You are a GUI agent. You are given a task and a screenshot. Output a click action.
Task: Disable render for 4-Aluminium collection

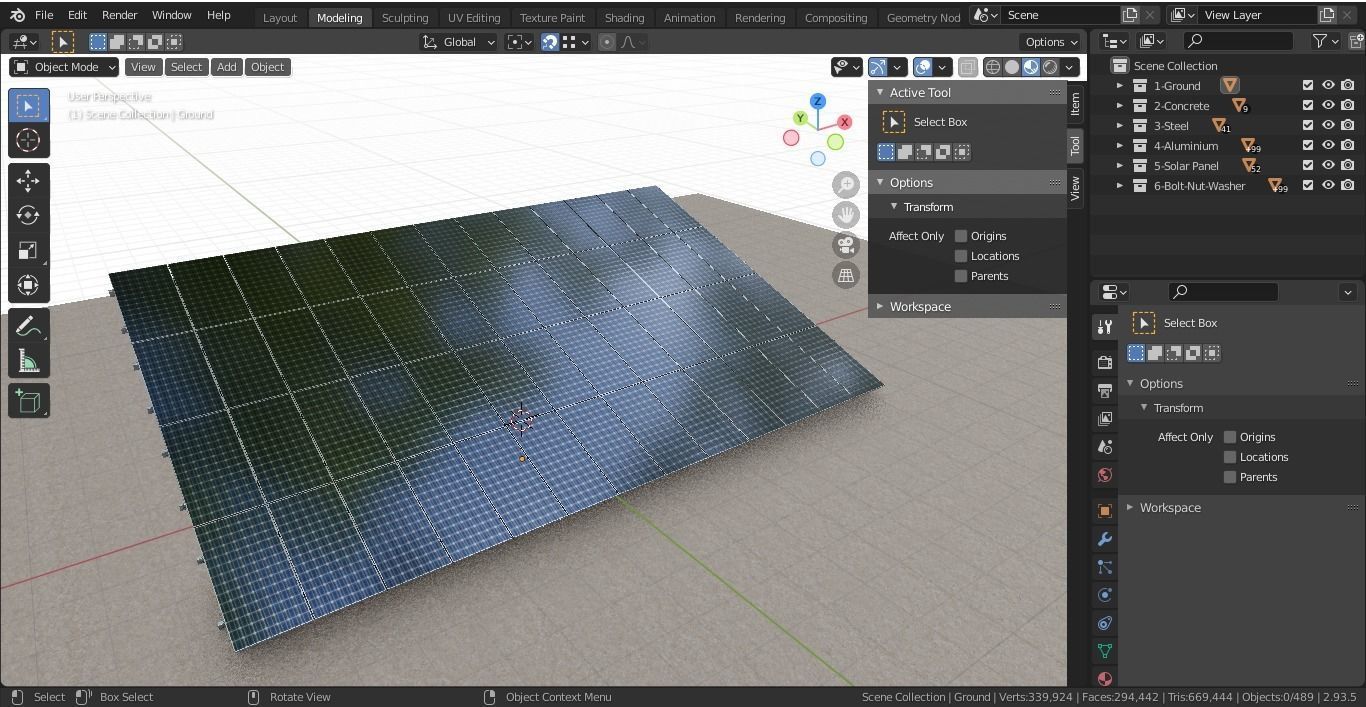1348,145
